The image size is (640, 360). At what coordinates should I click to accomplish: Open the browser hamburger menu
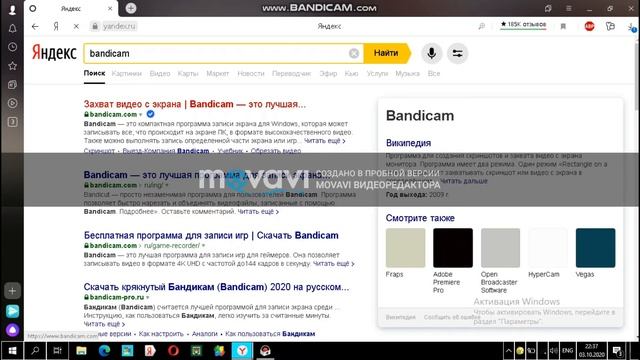pos(569,8)
